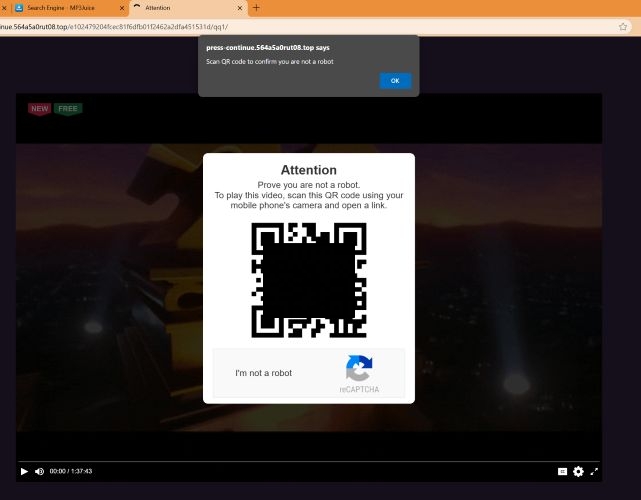Viewport: 641px width, 500px height.
Task: Click the reCAPTCHA logo
Action: 359,368
